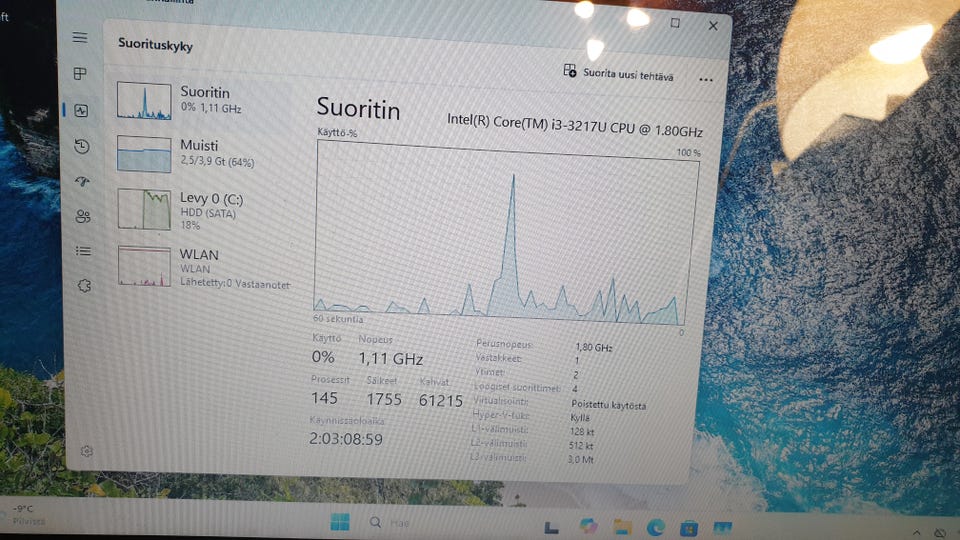This screenshot has height=540, width=960.
Task: Click the '0%' usage value
Action: [323, 357]
